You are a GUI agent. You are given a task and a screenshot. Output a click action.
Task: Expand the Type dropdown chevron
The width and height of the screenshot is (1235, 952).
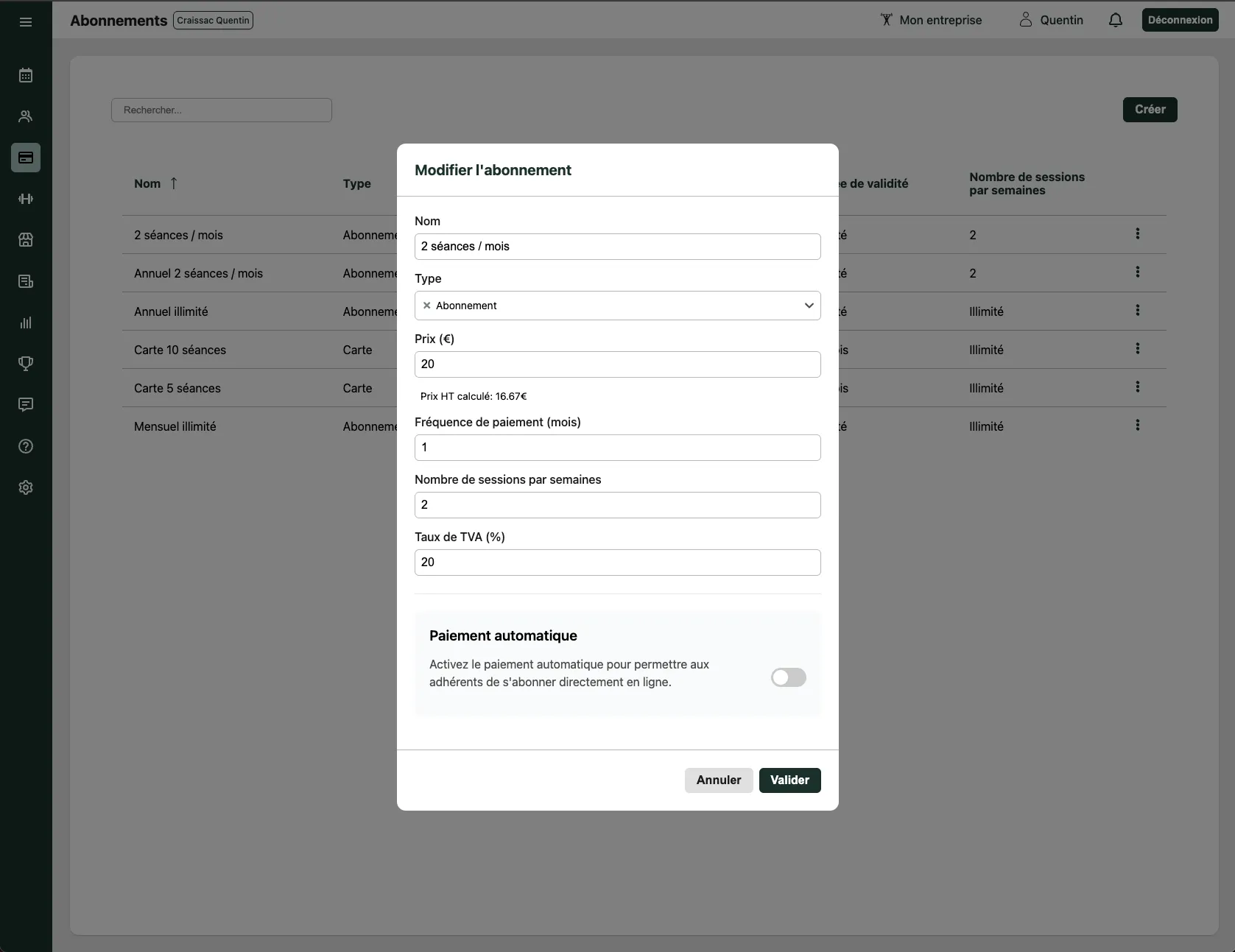click(x=809, y=306)
